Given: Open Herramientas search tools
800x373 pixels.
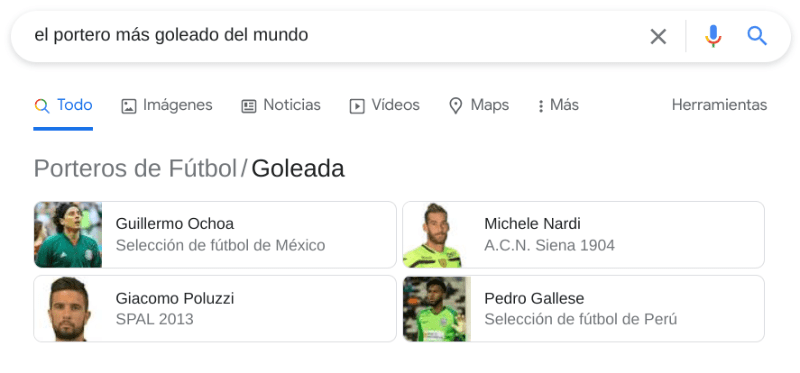Looking at the screenshot, I should (719, 105).
